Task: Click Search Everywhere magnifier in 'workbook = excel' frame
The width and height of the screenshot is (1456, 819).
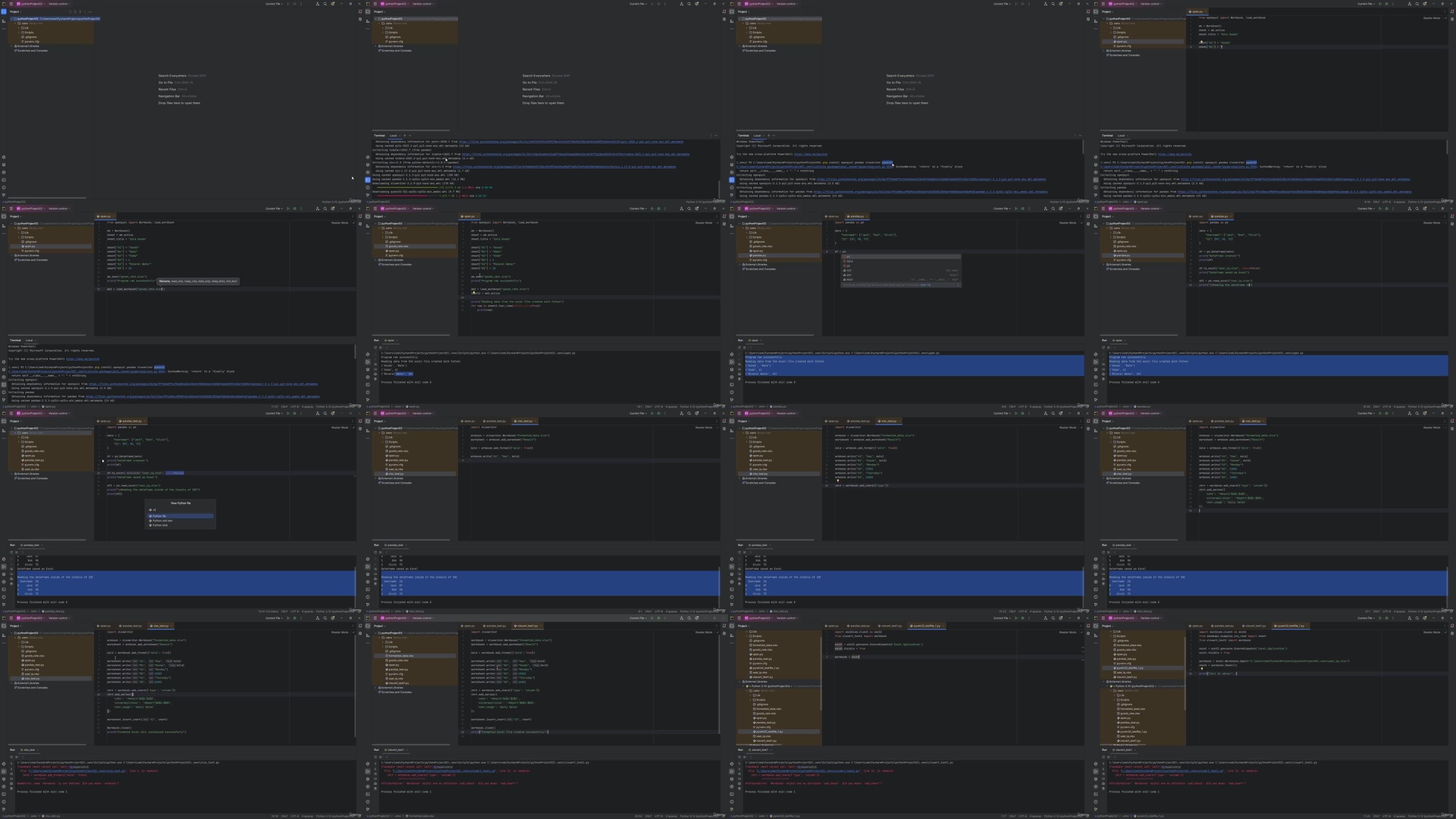Action: (x=1053, y=618)
